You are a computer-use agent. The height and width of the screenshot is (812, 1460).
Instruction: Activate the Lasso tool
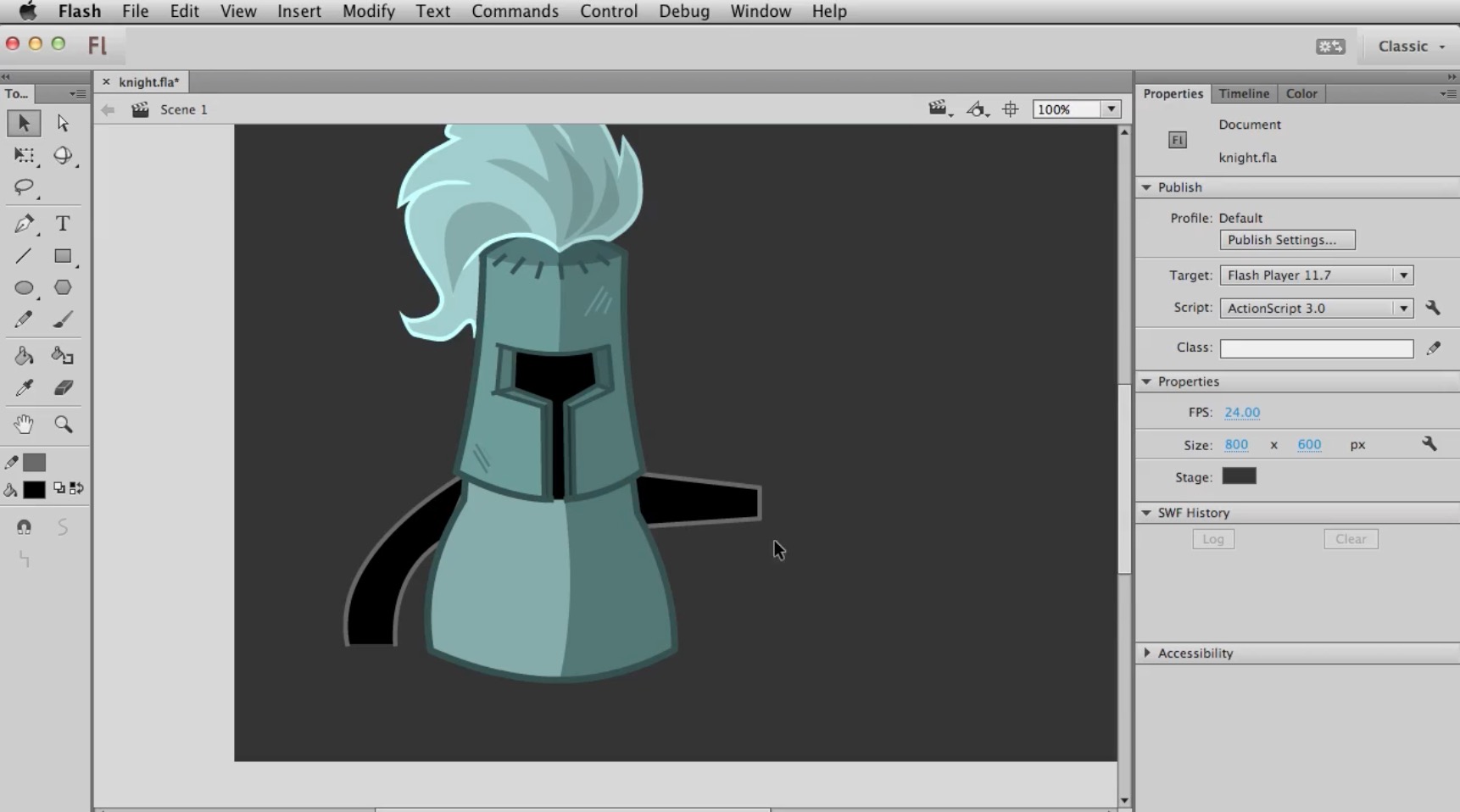(24, 188)
